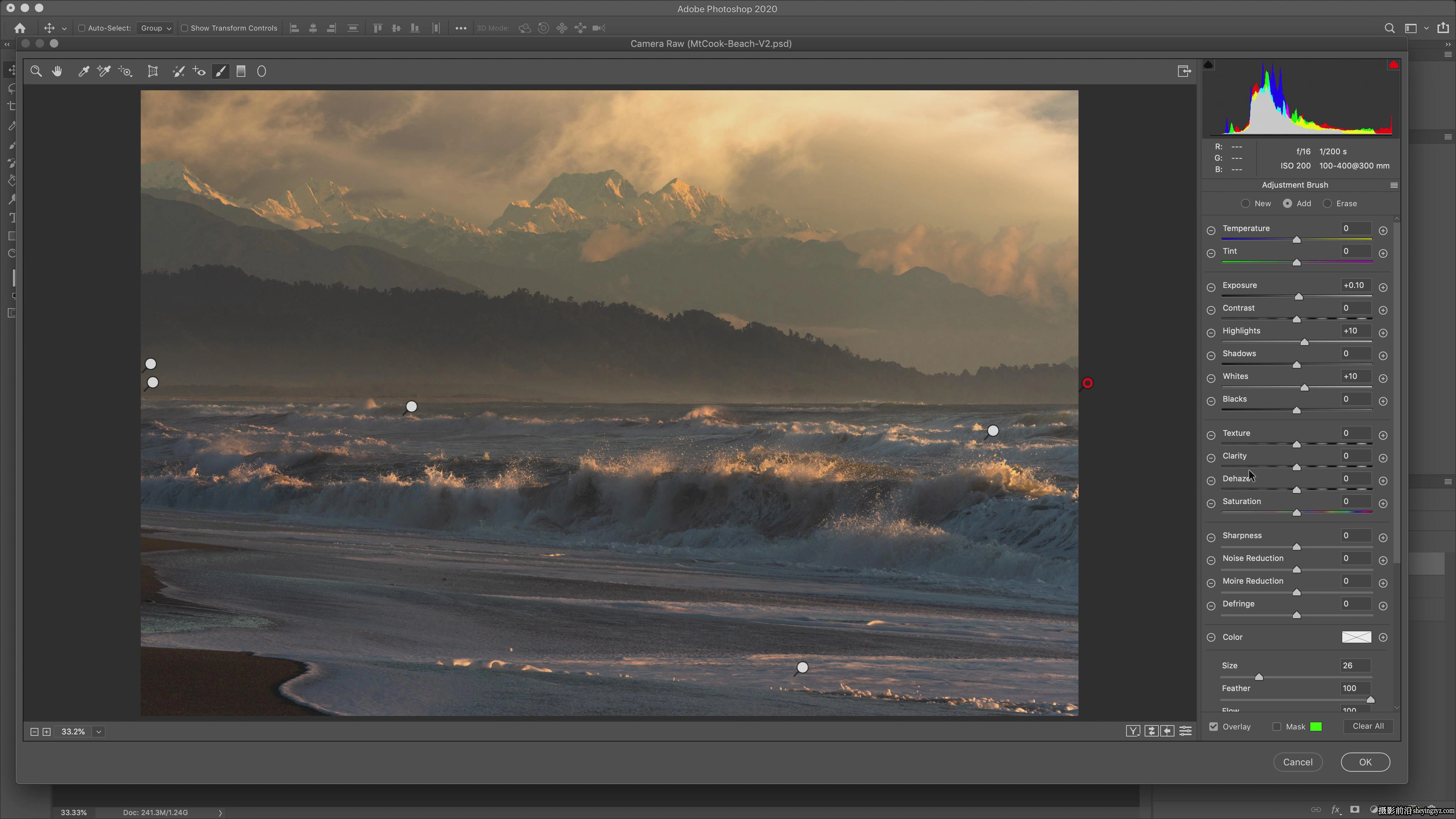
Task: Click the green mask overlay color swatch
Action: click(1316, 727)
